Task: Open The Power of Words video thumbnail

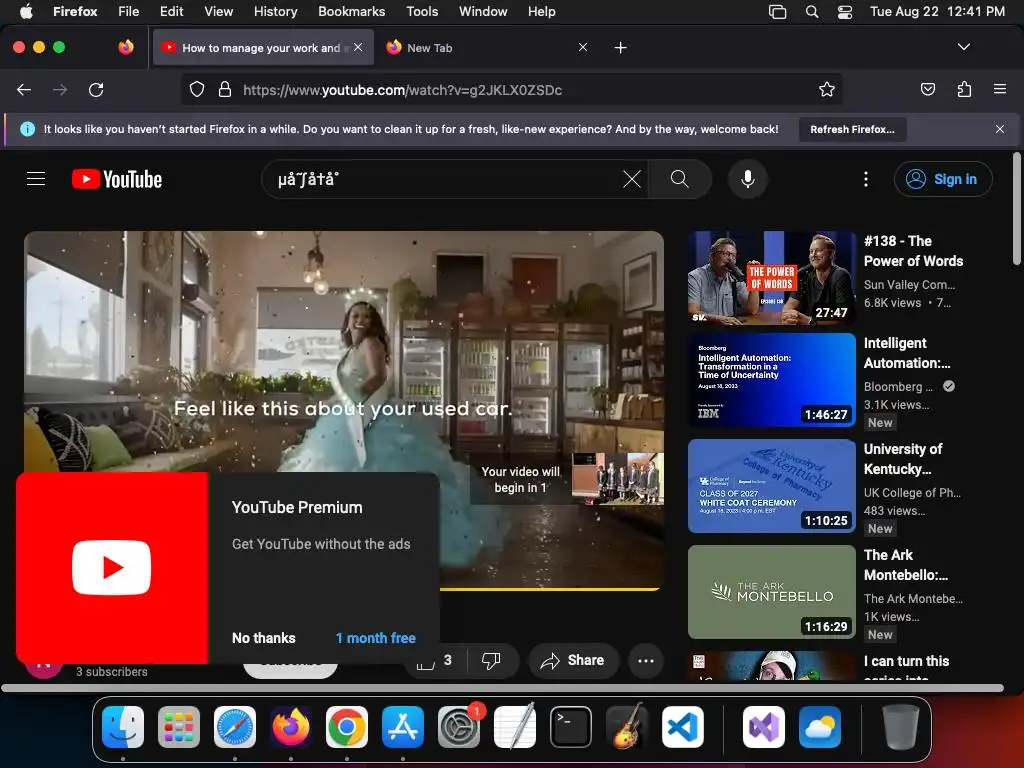Action: coord(772,278)
